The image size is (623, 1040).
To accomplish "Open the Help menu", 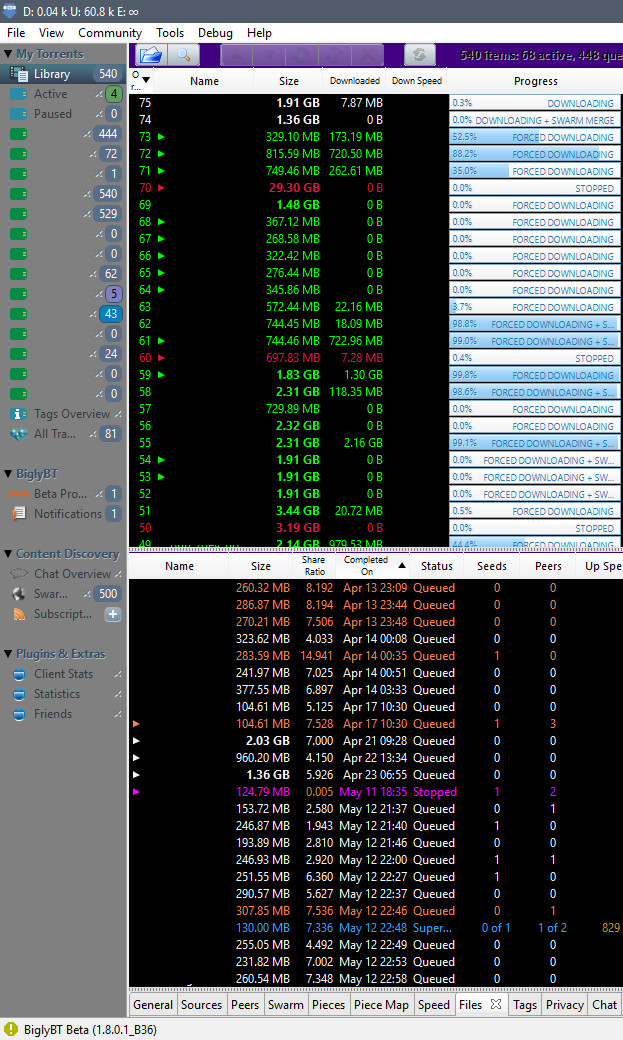I will coord(259,32).
